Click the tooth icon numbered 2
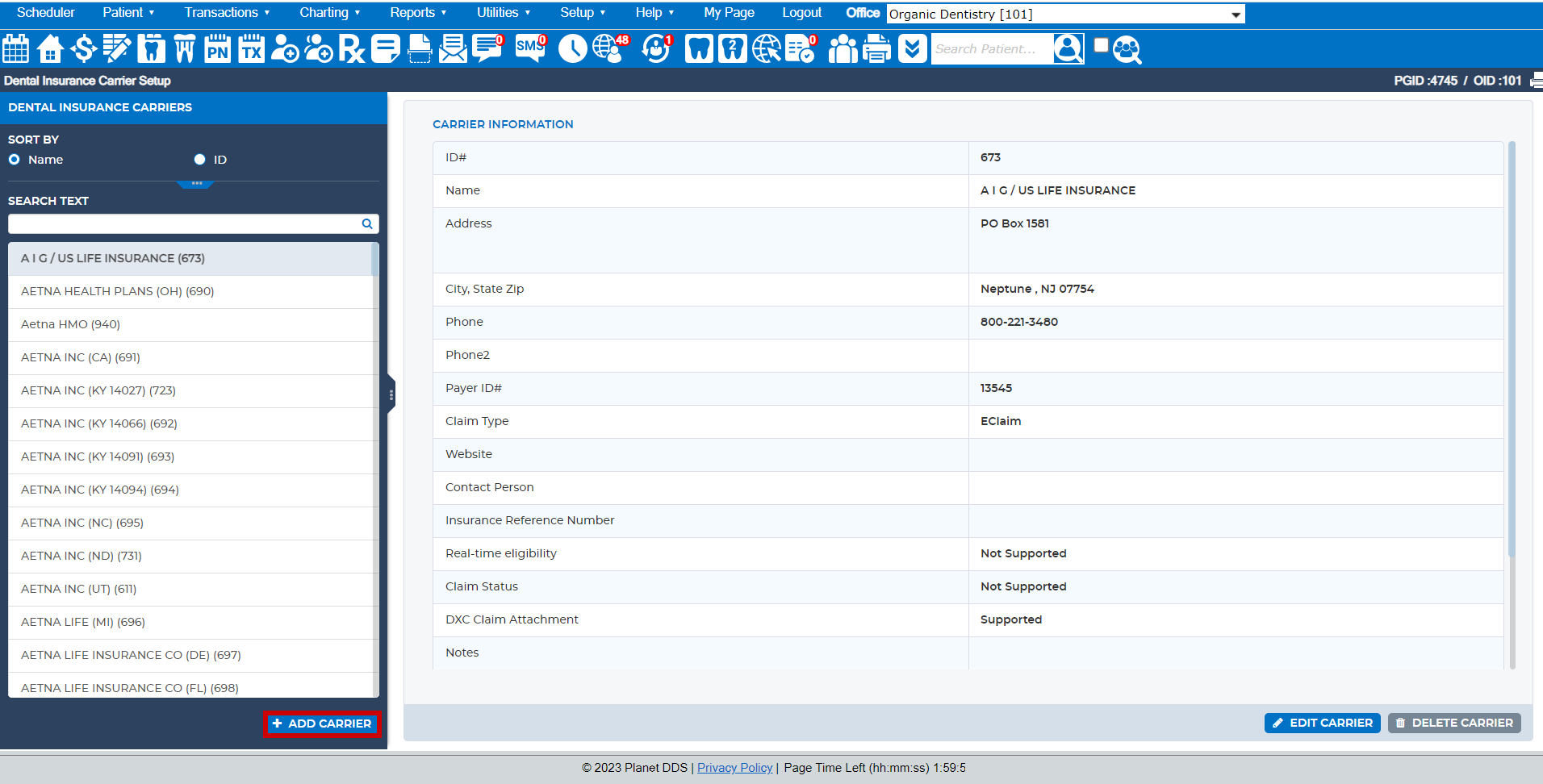Viewport: 1543px width, 784px height. 732,49
